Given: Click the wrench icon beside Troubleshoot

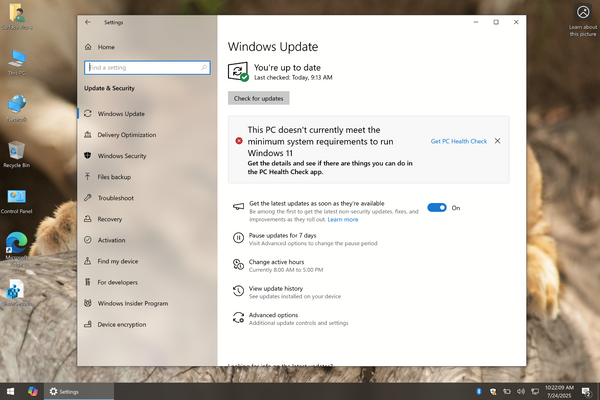Looking at the screenshot, I should pyautogui.click(x=88, y=198).
